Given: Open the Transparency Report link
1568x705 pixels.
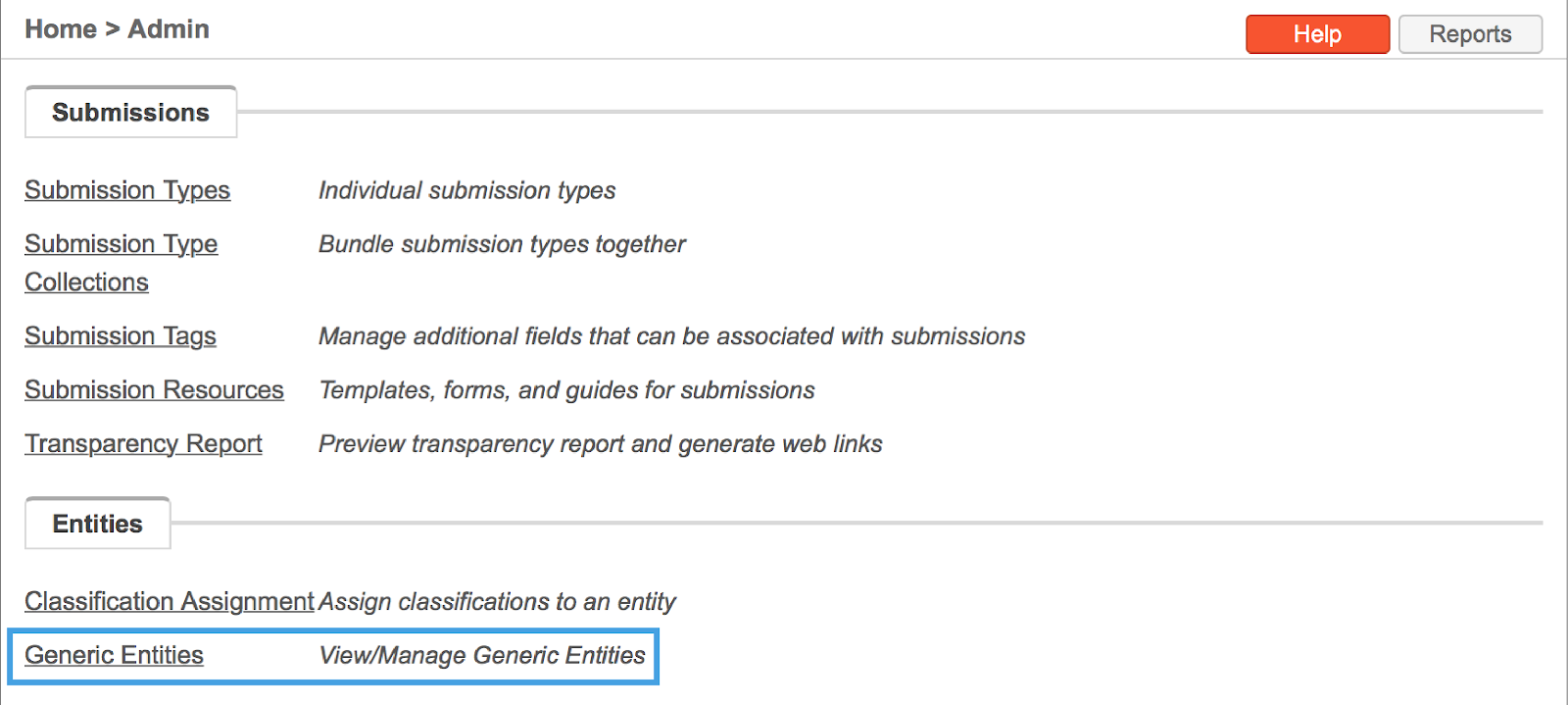Looking at the screenshot, I should [143, 444].
